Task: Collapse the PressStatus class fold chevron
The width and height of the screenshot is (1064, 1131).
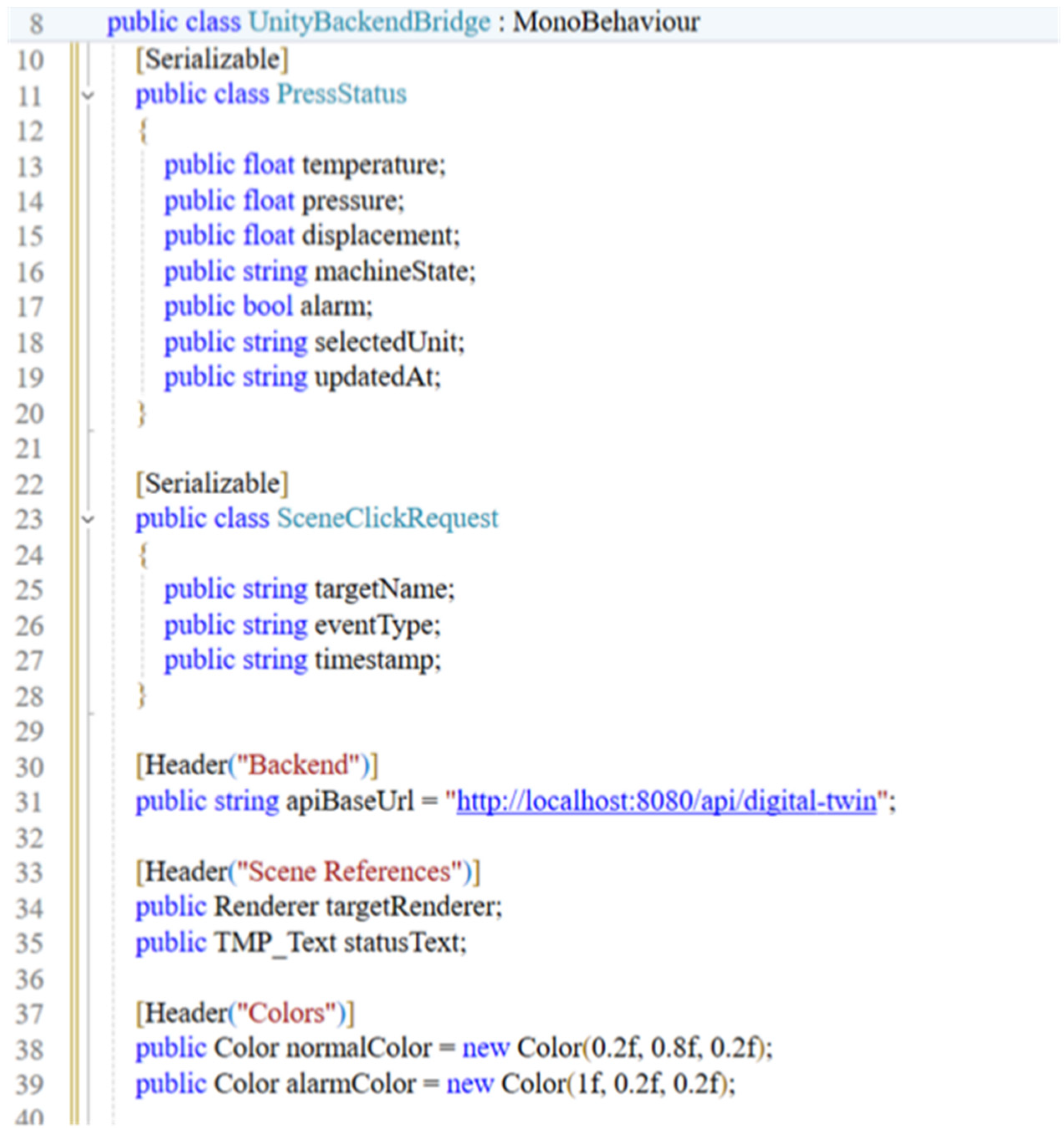Action: pos(88,96)
